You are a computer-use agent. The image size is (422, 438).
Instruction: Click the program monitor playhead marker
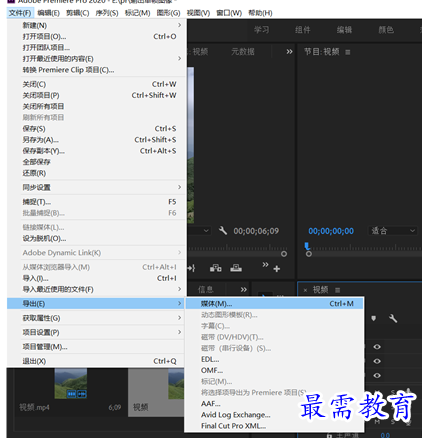pos(307,246)
